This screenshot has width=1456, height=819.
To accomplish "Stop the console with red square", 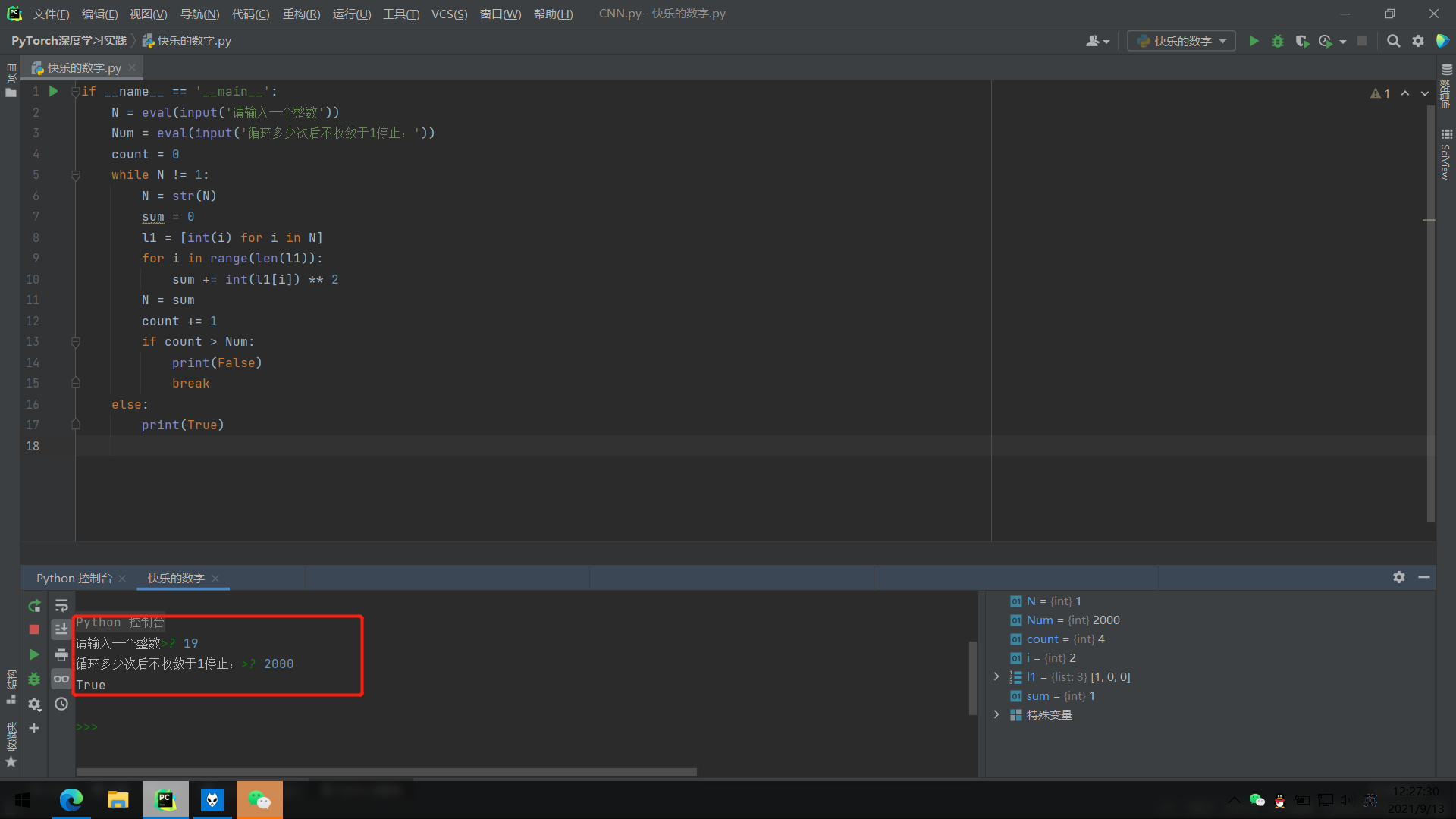I will pos(34,629).
